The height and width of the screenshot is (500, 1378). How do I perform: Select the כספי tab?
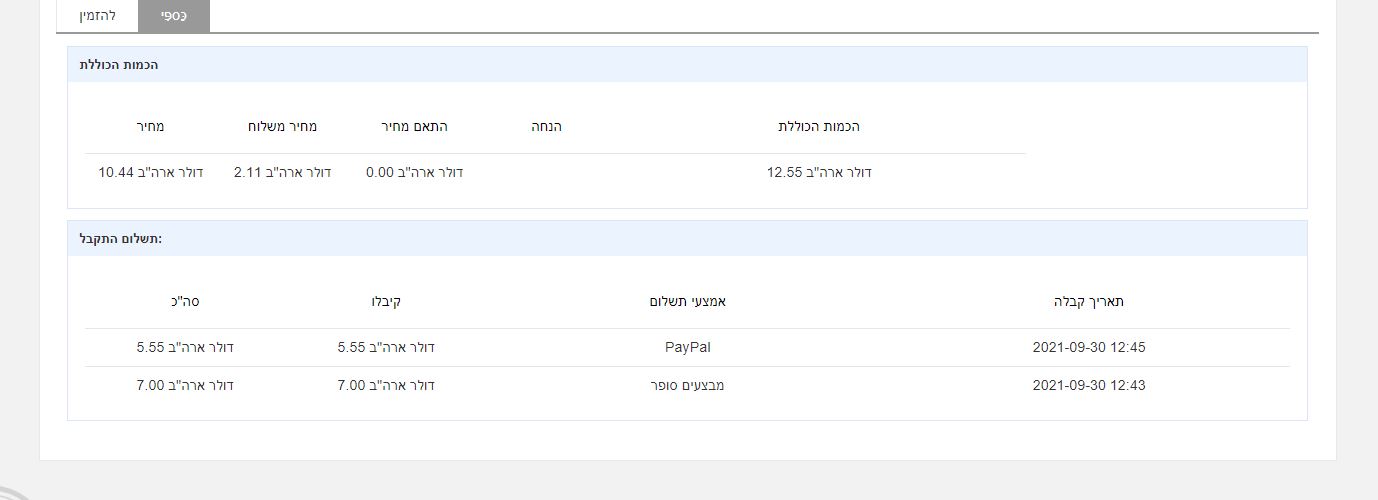pyautogui.click(x=174, y=16)
